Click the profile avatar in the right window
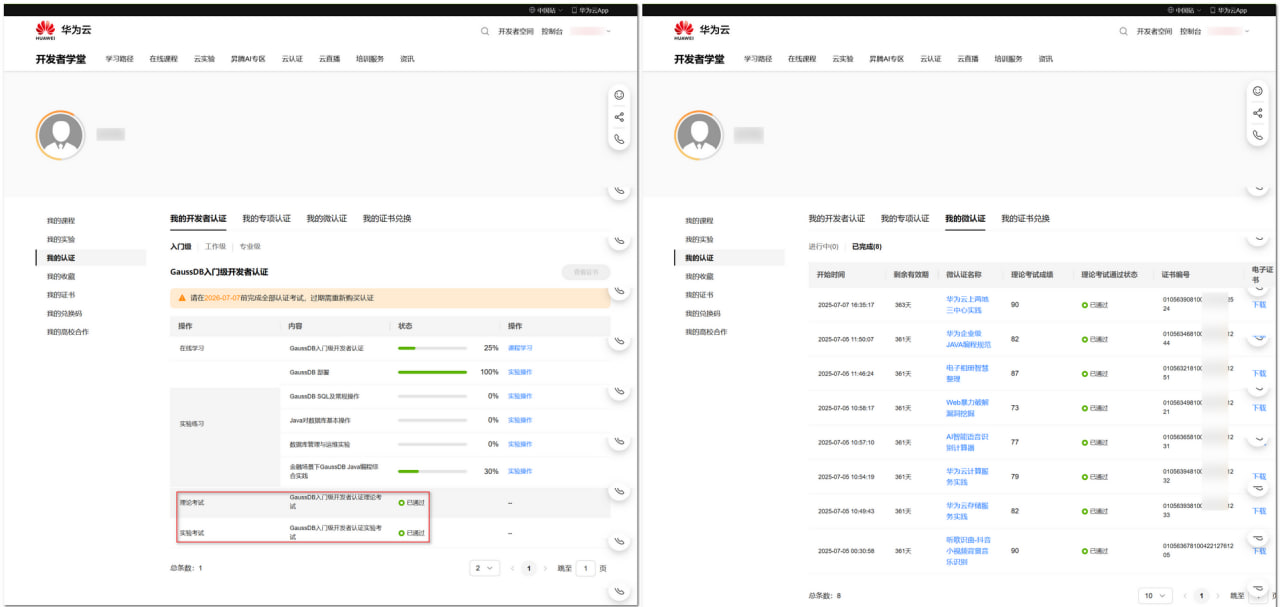 [x=700, y=134]
